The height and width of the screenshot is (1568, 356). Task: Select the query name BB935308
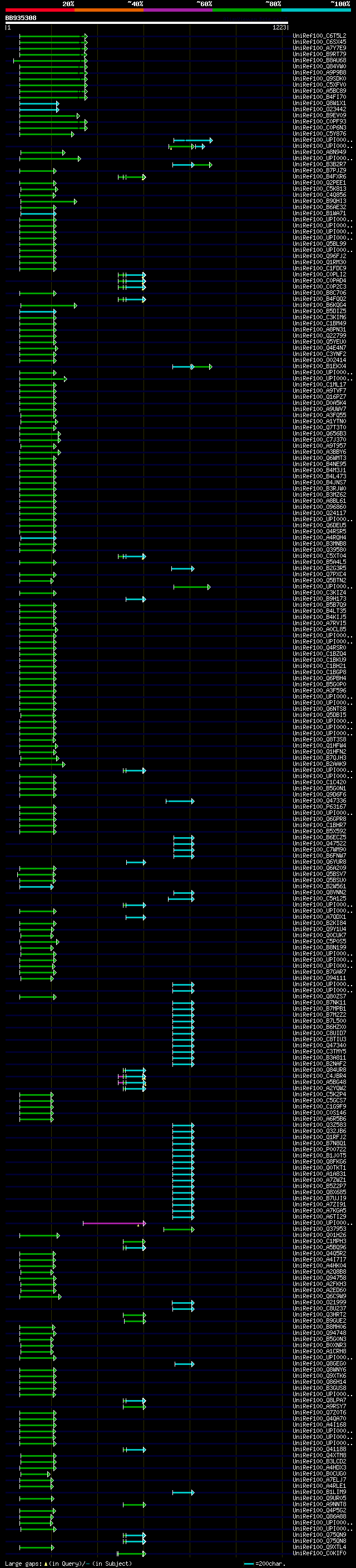pyautogui.click(x=21, y=18)
